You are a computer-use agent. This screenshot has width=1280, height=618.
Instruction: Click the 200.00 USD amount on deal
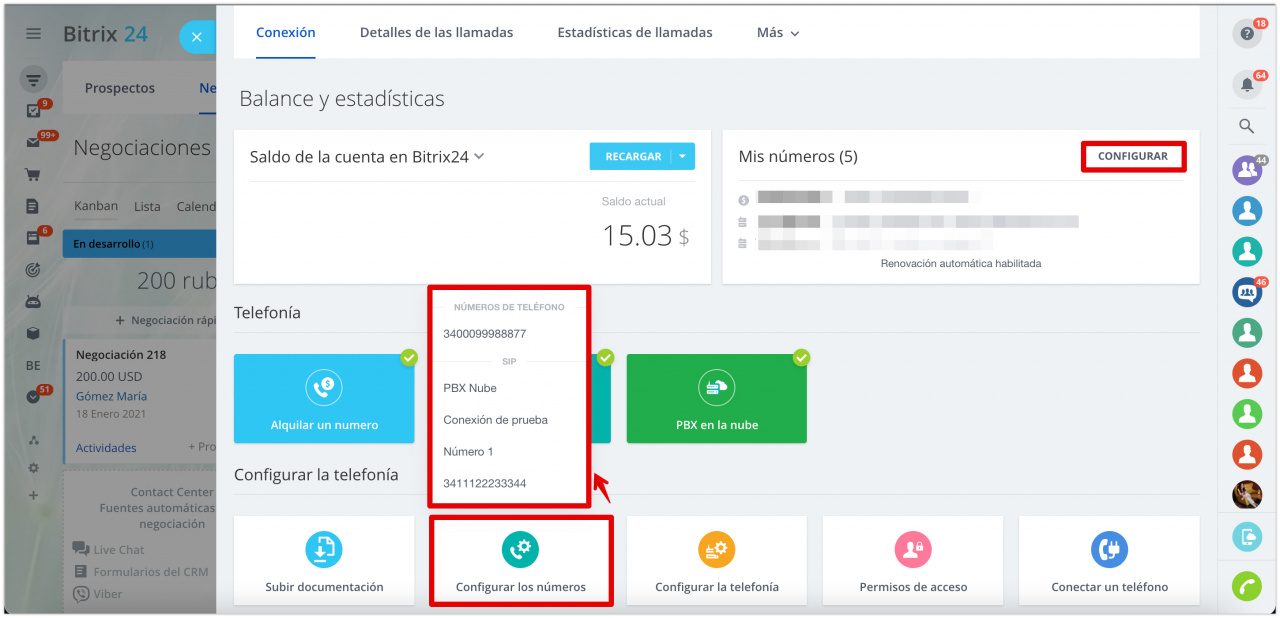(109, 377)
